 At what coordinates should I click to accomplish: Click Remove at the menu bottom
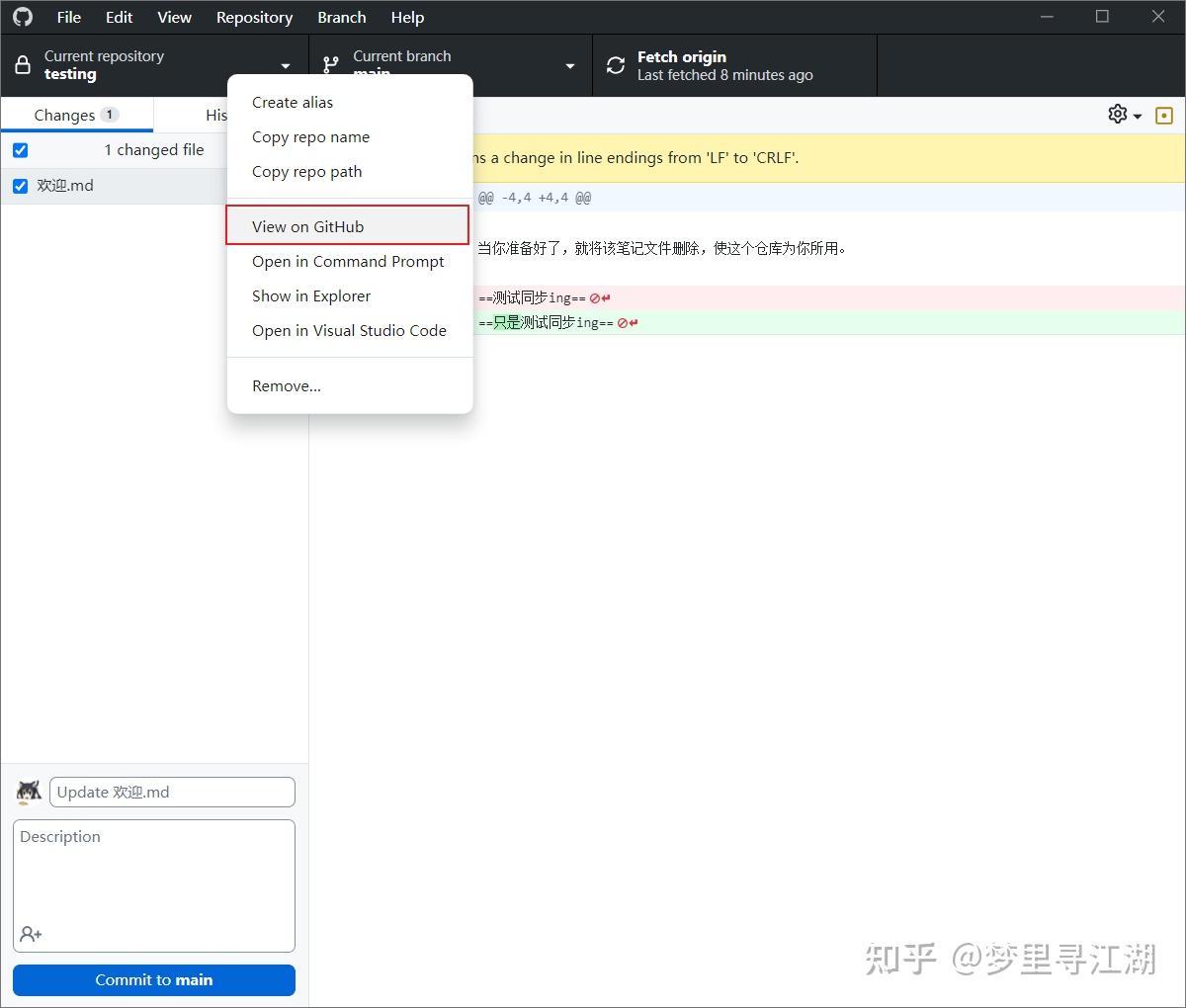point(286,385)
